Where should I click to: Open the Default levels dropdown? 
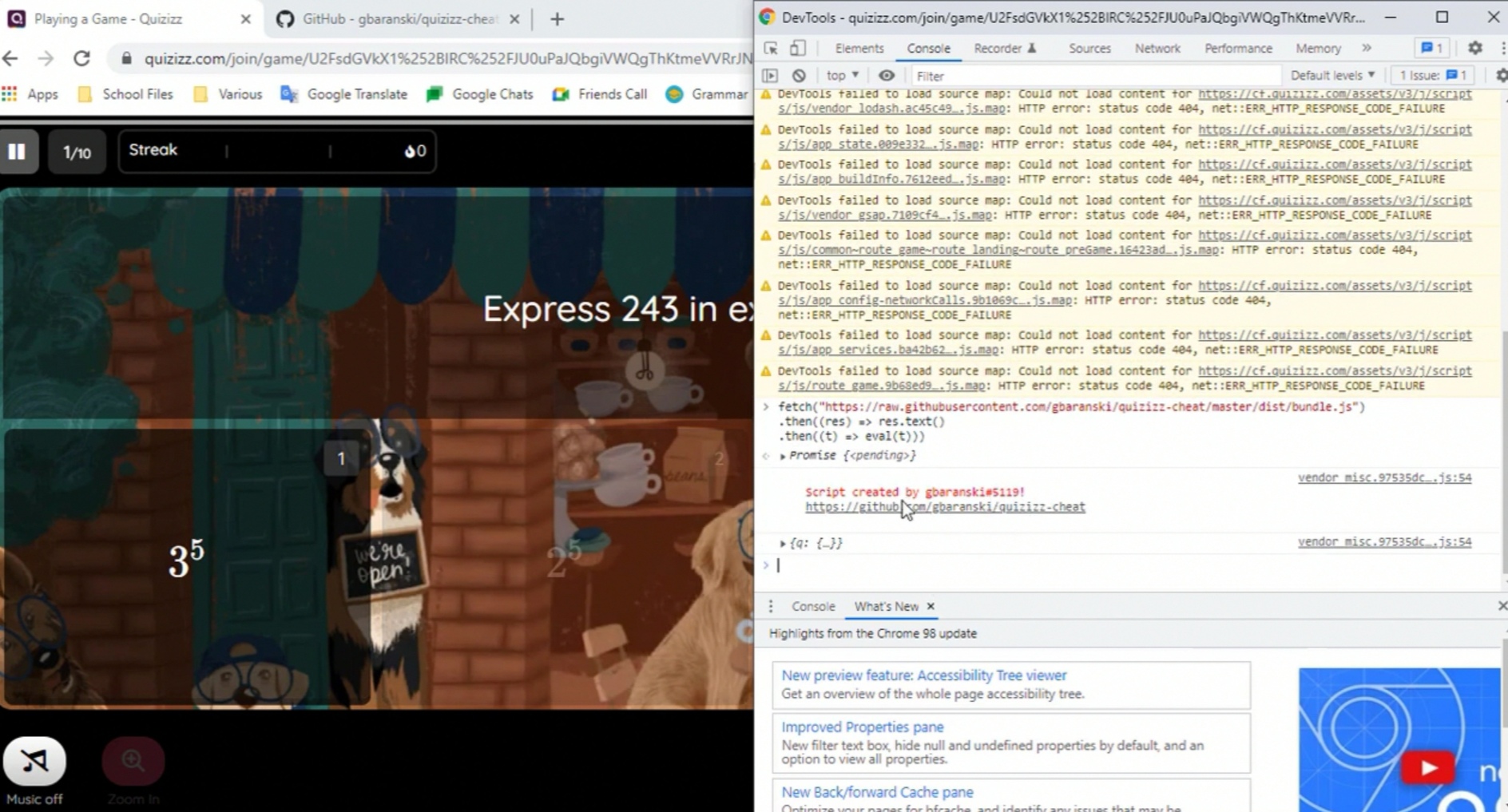click(x=1332, y=76)
